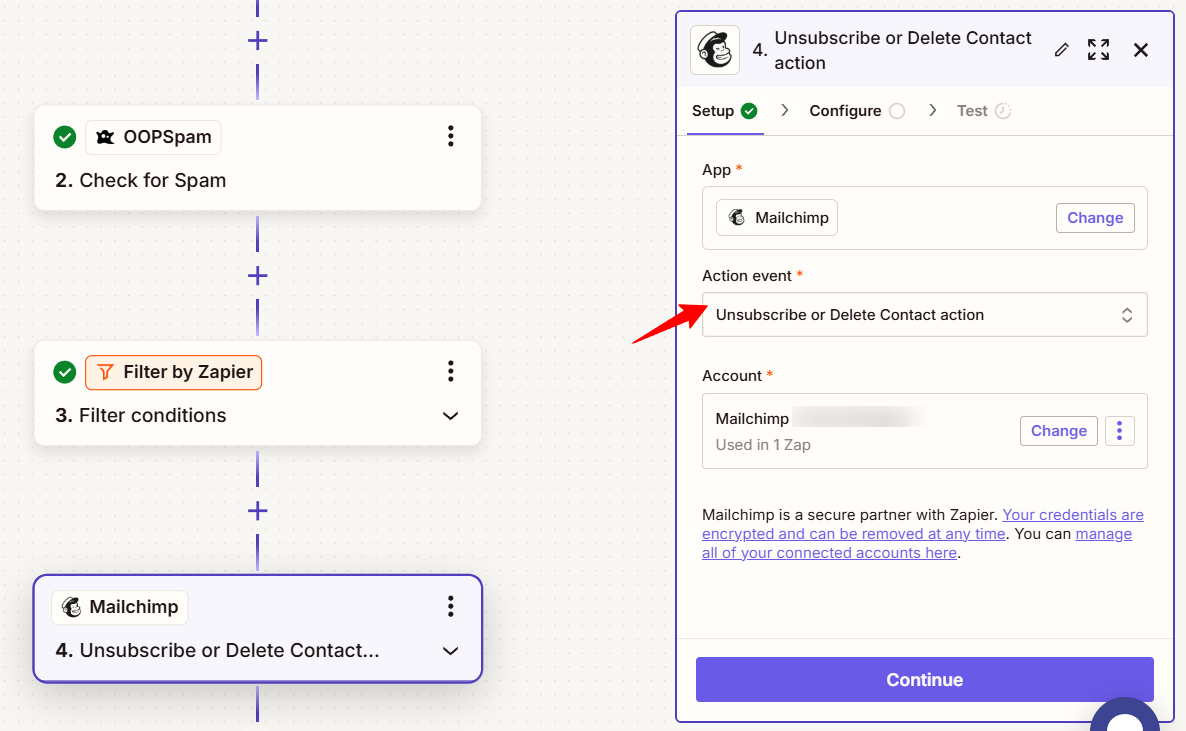Click the Continue button
Image resolution: width=1186 pixels, height=731 pixels.
[x=924, y=680]
